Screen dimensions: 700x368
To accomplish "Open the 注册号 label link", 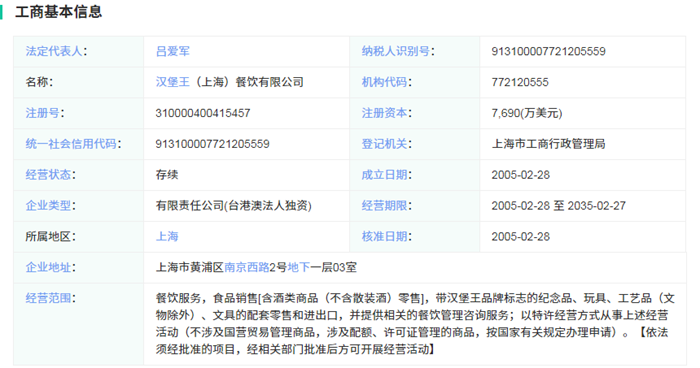I will coord(42,113).
